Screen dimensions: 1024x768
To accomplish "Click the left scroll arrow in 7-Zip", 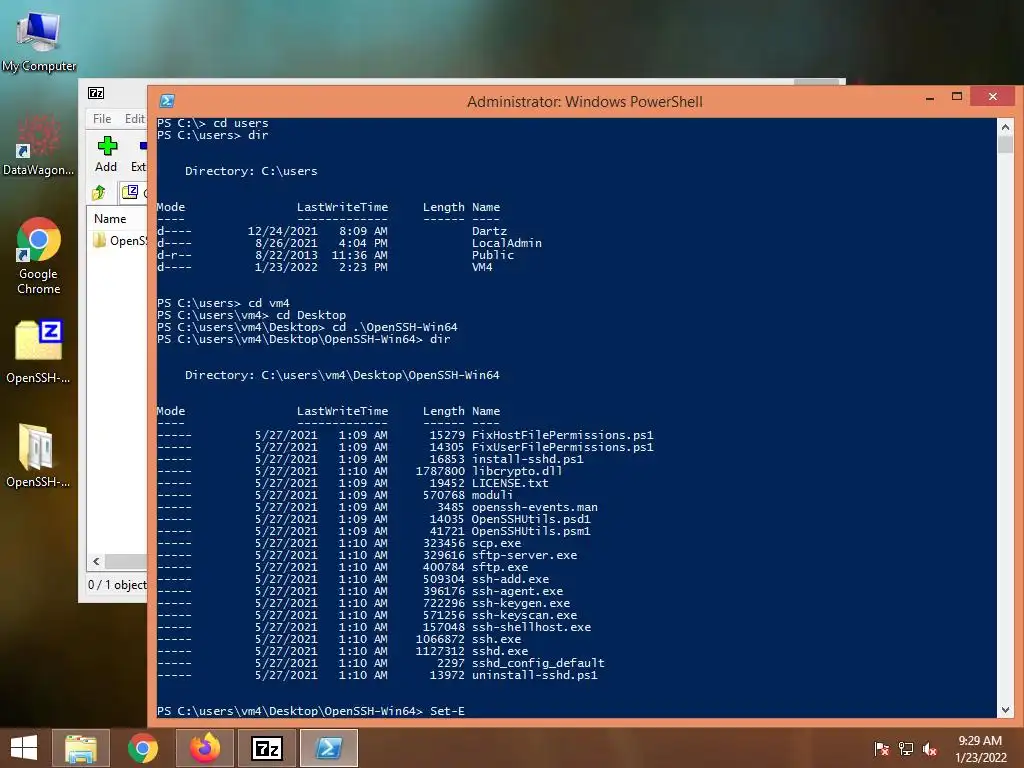I will pyautogui.click(x=97, y=561).
